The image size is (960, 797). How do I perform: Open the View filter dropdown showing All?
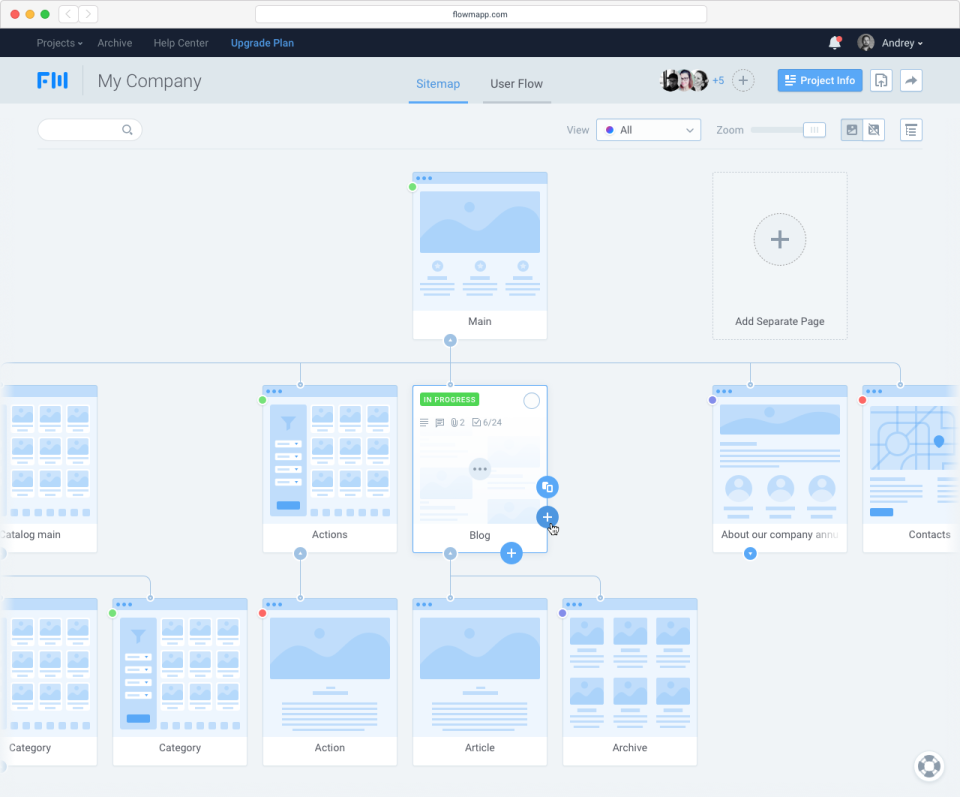648,130
